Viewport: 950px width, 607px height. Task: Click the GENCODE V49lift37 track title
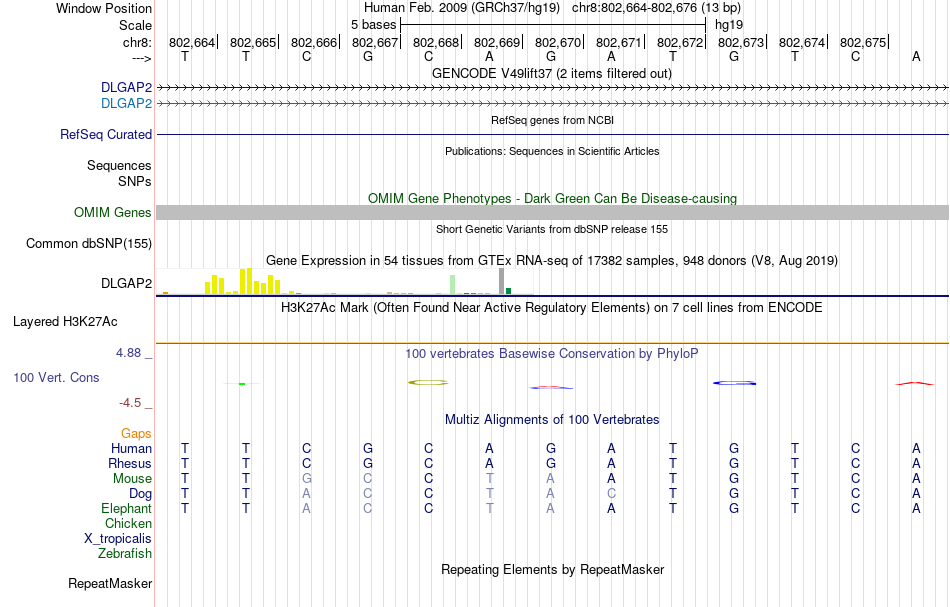(551, 73)
